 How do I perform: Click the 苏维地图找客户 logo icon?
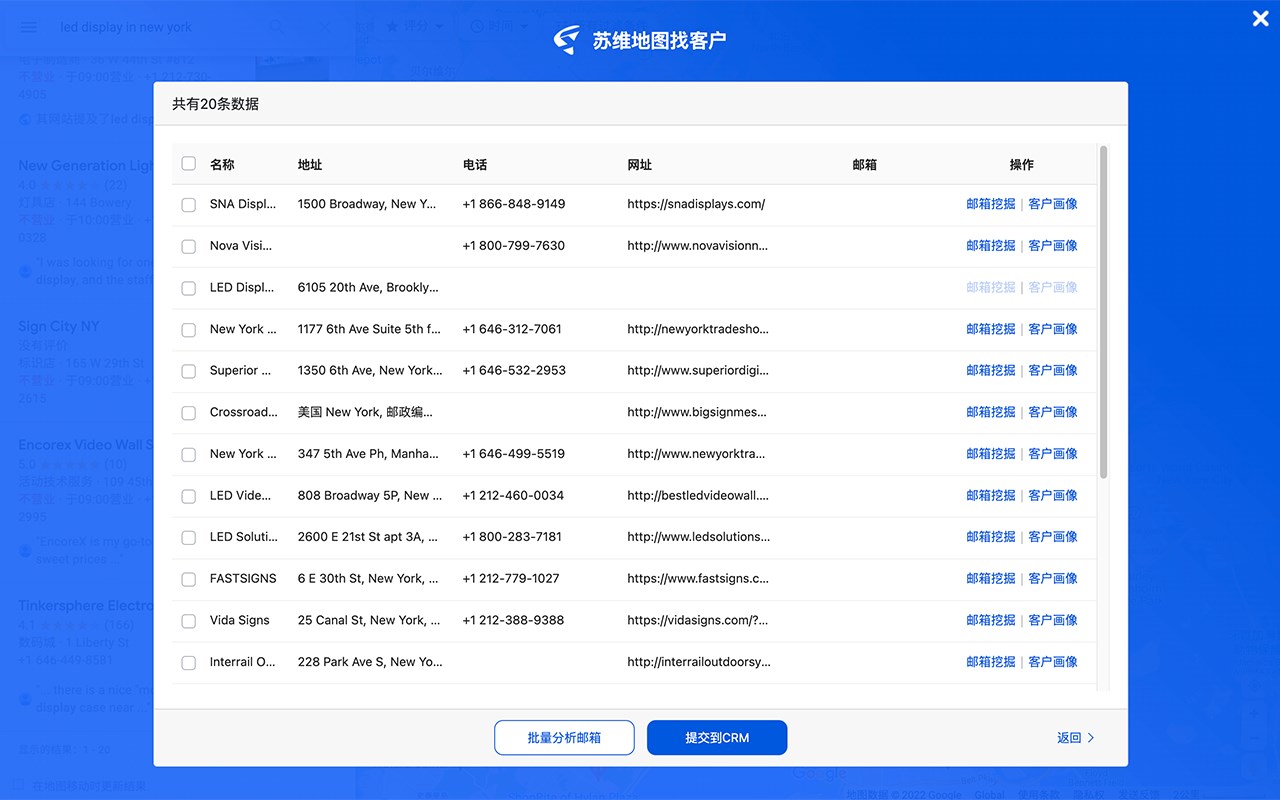pos(567,40)
